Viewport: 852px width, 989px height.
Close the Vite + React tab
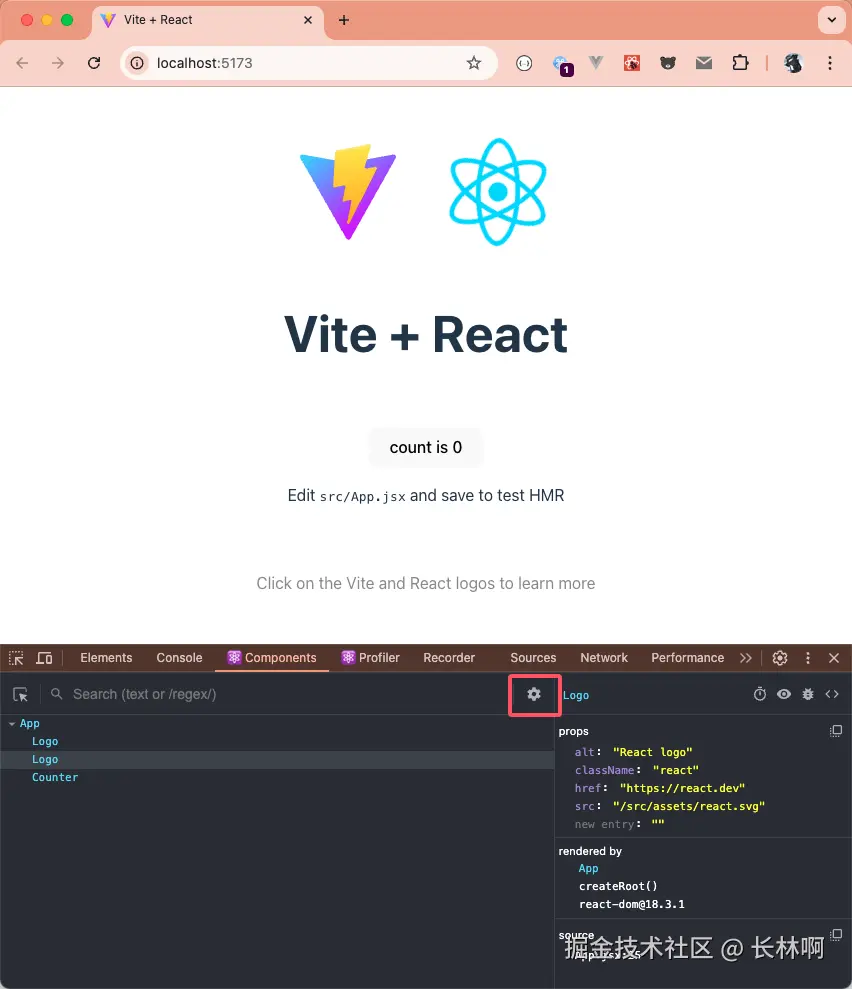click(308, 20)
